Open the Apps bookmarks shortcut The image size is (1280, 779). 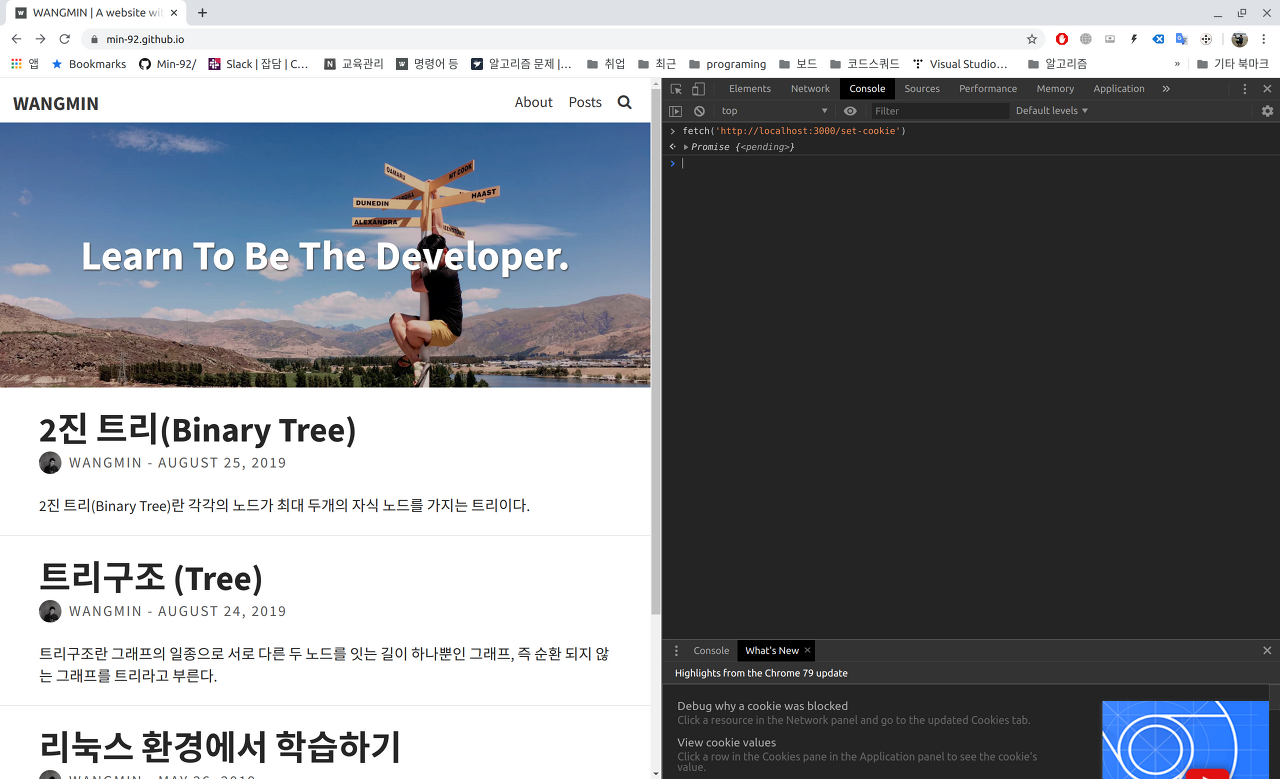click(x=25, y=64)
